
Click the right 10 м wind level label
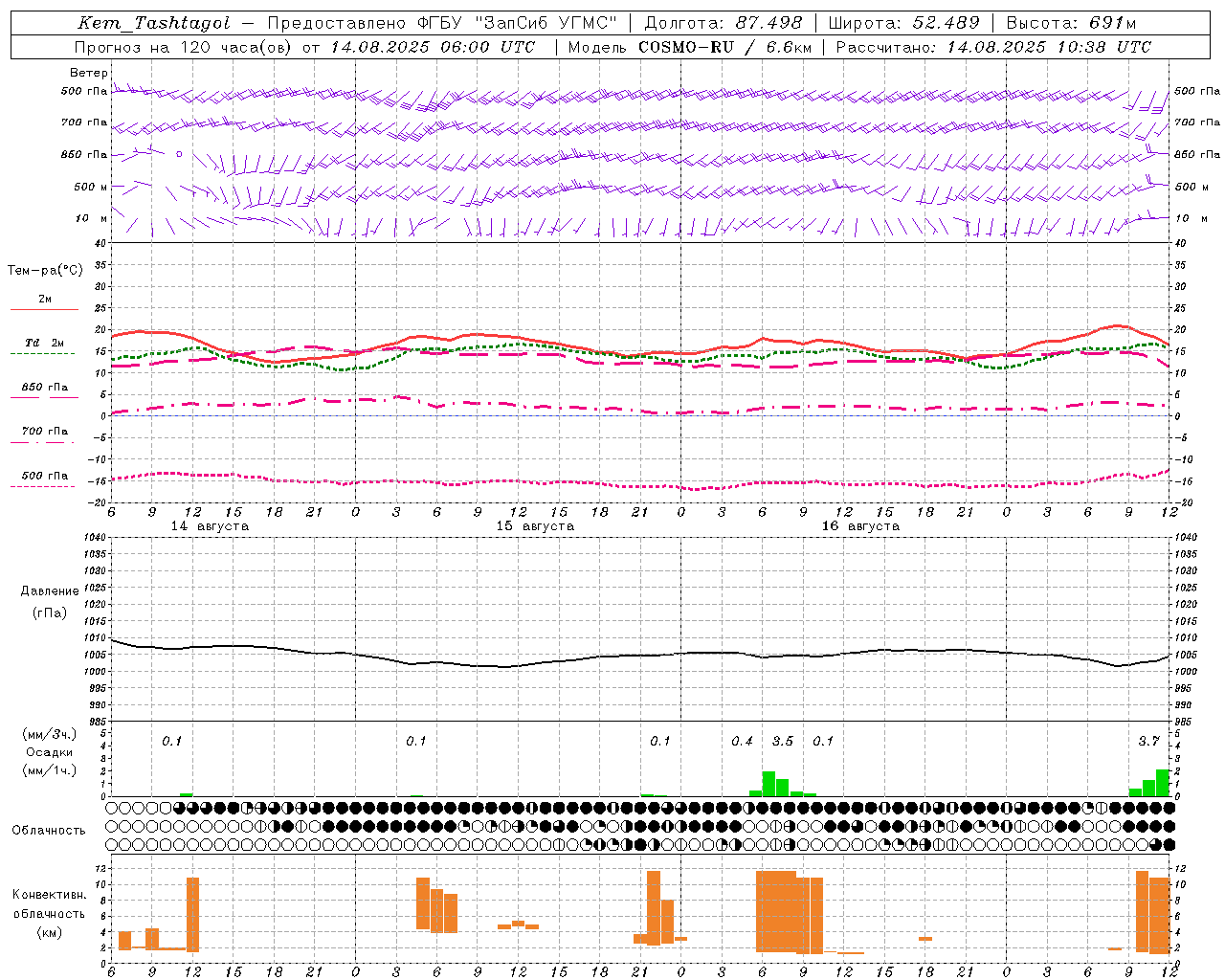(1191, 218)
